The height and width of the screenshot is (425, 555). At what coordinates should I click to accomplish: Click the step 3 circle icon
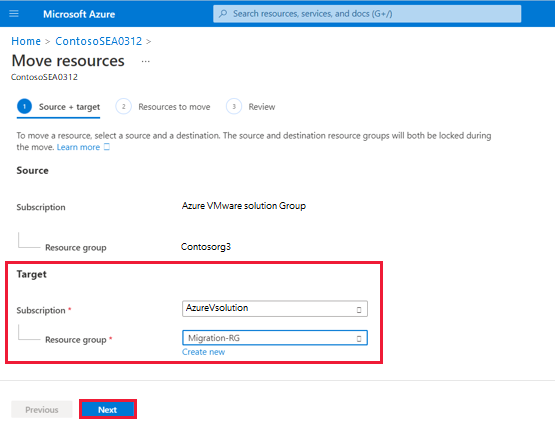point(234,107)
